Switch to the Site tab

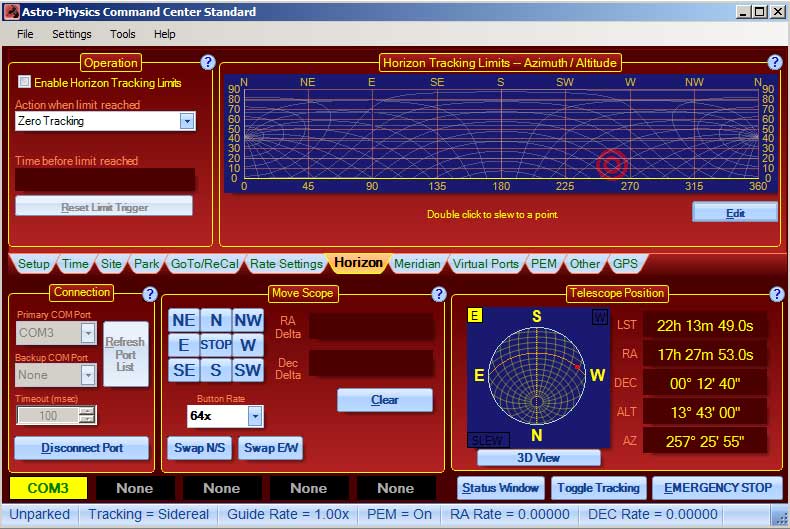(x=111, y=263)
